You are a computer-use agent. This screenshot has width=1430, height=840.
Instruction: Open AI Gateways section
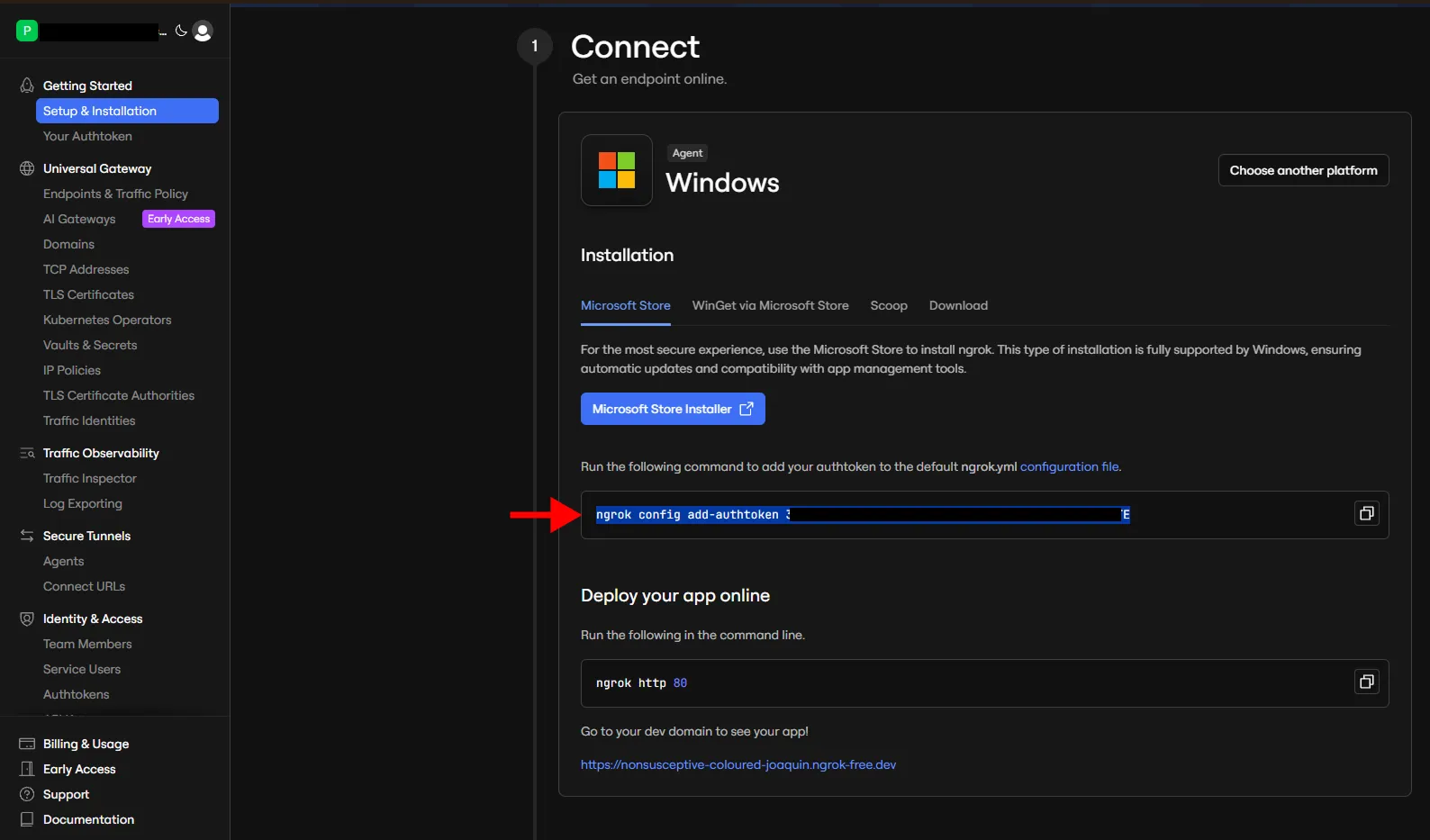[79, 219]
